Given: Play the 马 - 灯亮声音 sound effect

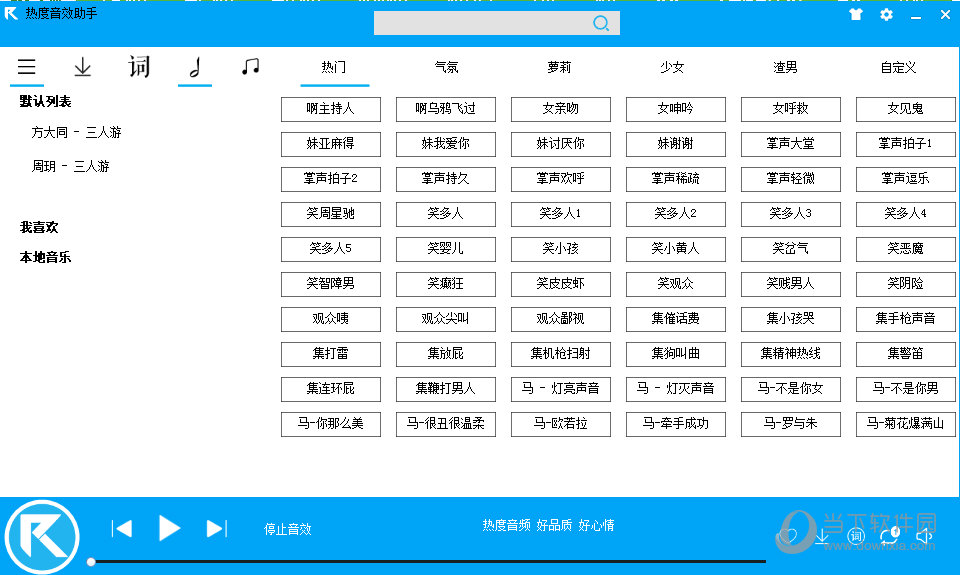Looking at the screenshot, I should tap(561, 389).
